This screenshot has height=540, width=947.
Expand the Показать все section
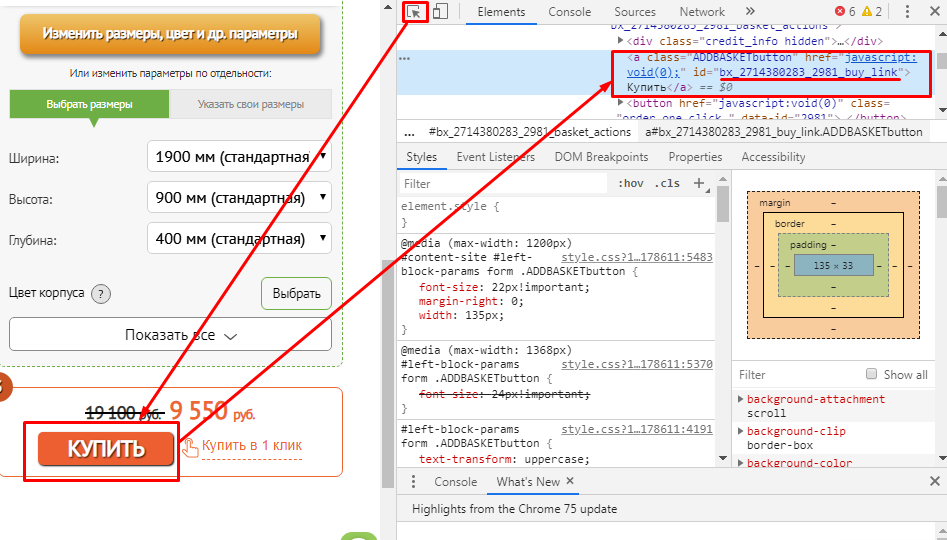[x=170, y=335]
